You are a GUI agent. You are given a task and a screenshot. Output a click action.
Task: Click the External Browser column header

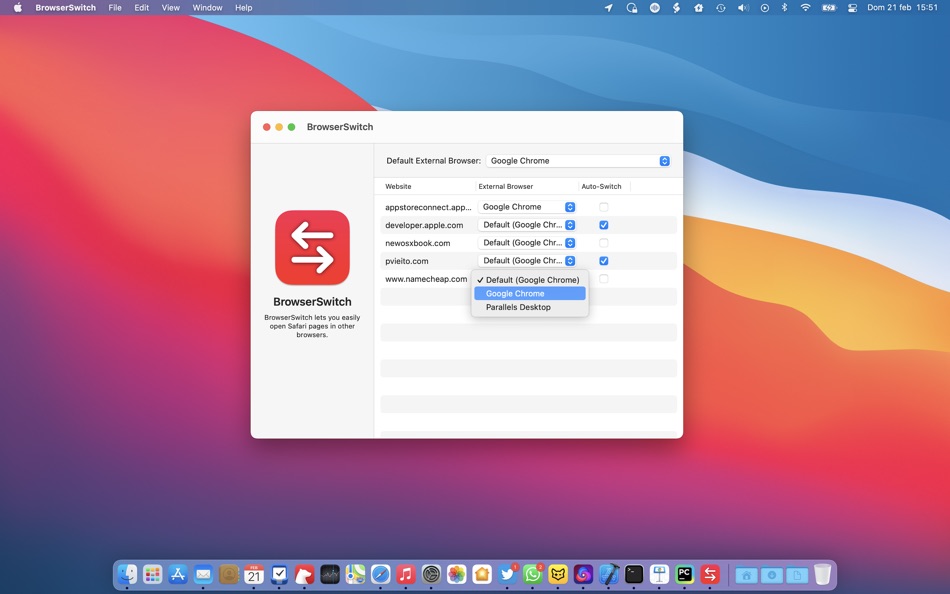point(527,186)
